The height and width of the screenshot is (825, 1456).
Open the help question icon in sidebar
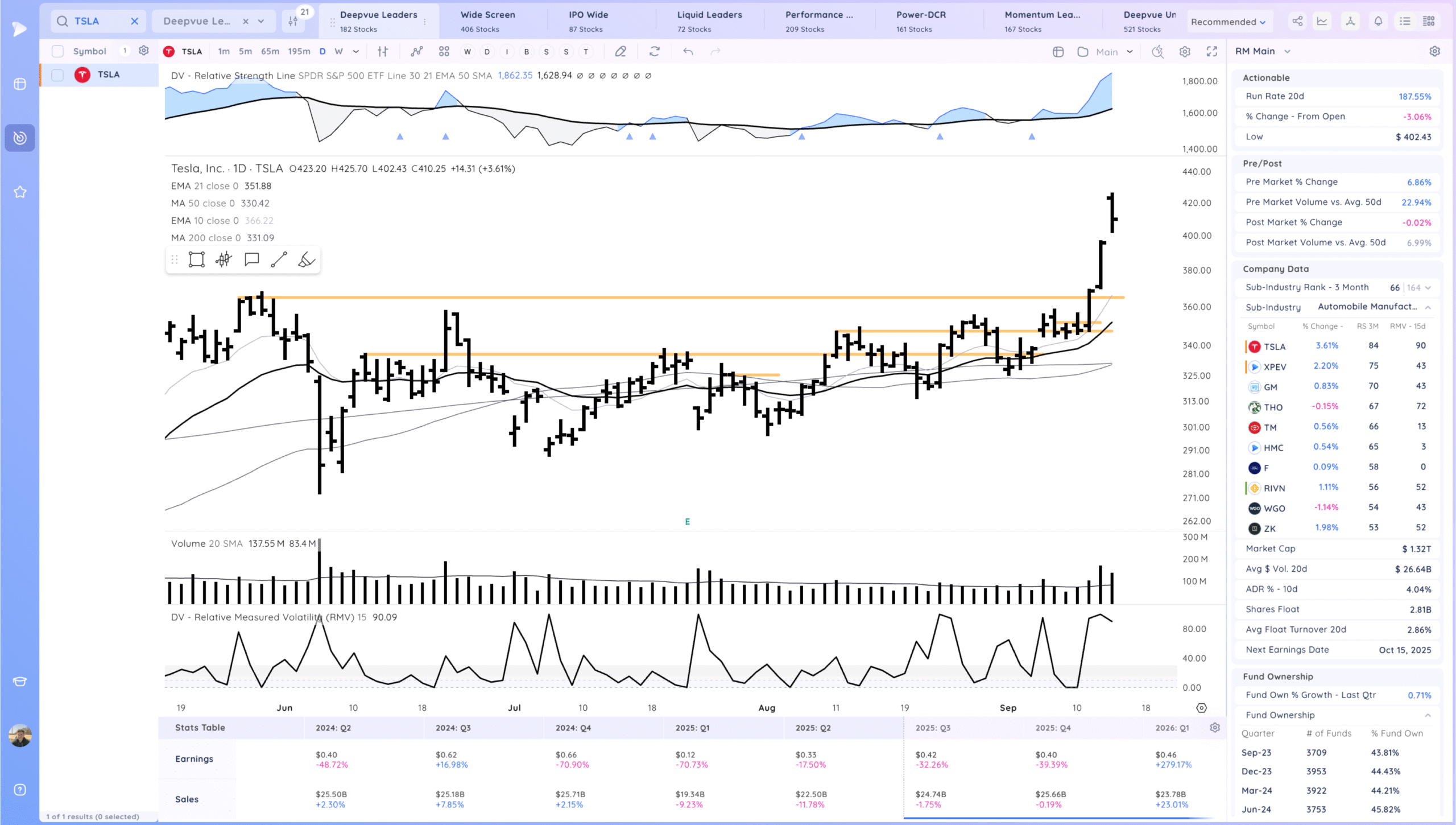coord(20,790)
